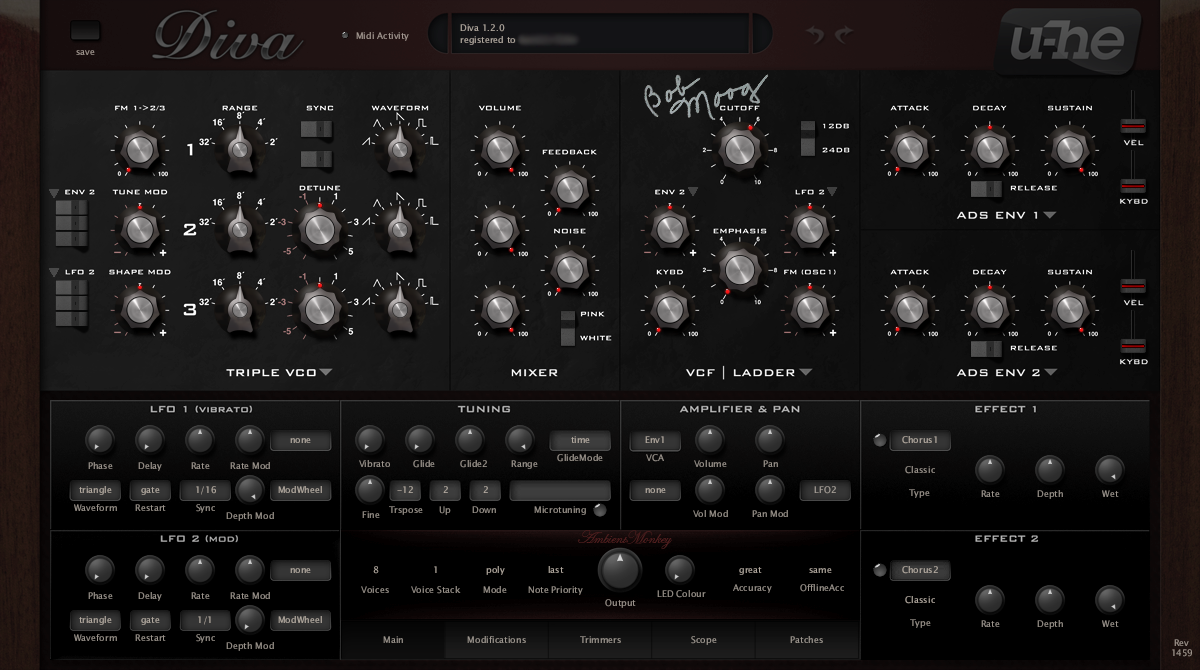
Task: Open the VCA Env1 source selector
Action: pyautogui.click(x=655, y=440)
